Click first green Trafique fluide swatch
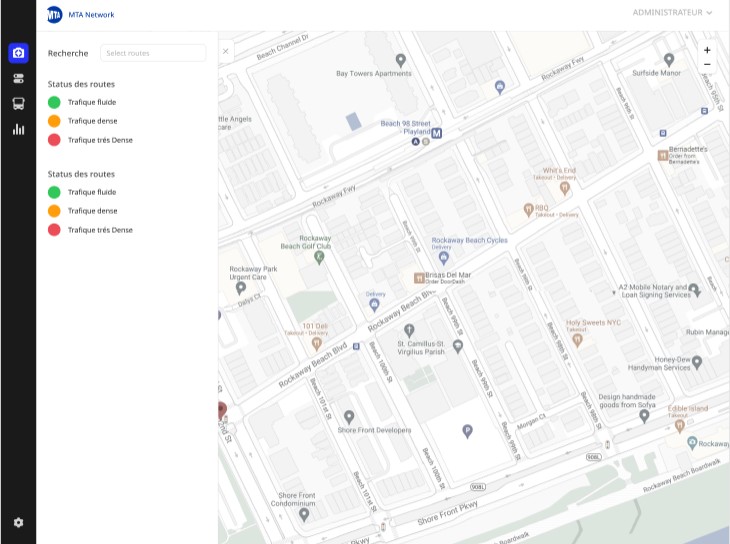The image size is (730, 544). tap(54, 102)
